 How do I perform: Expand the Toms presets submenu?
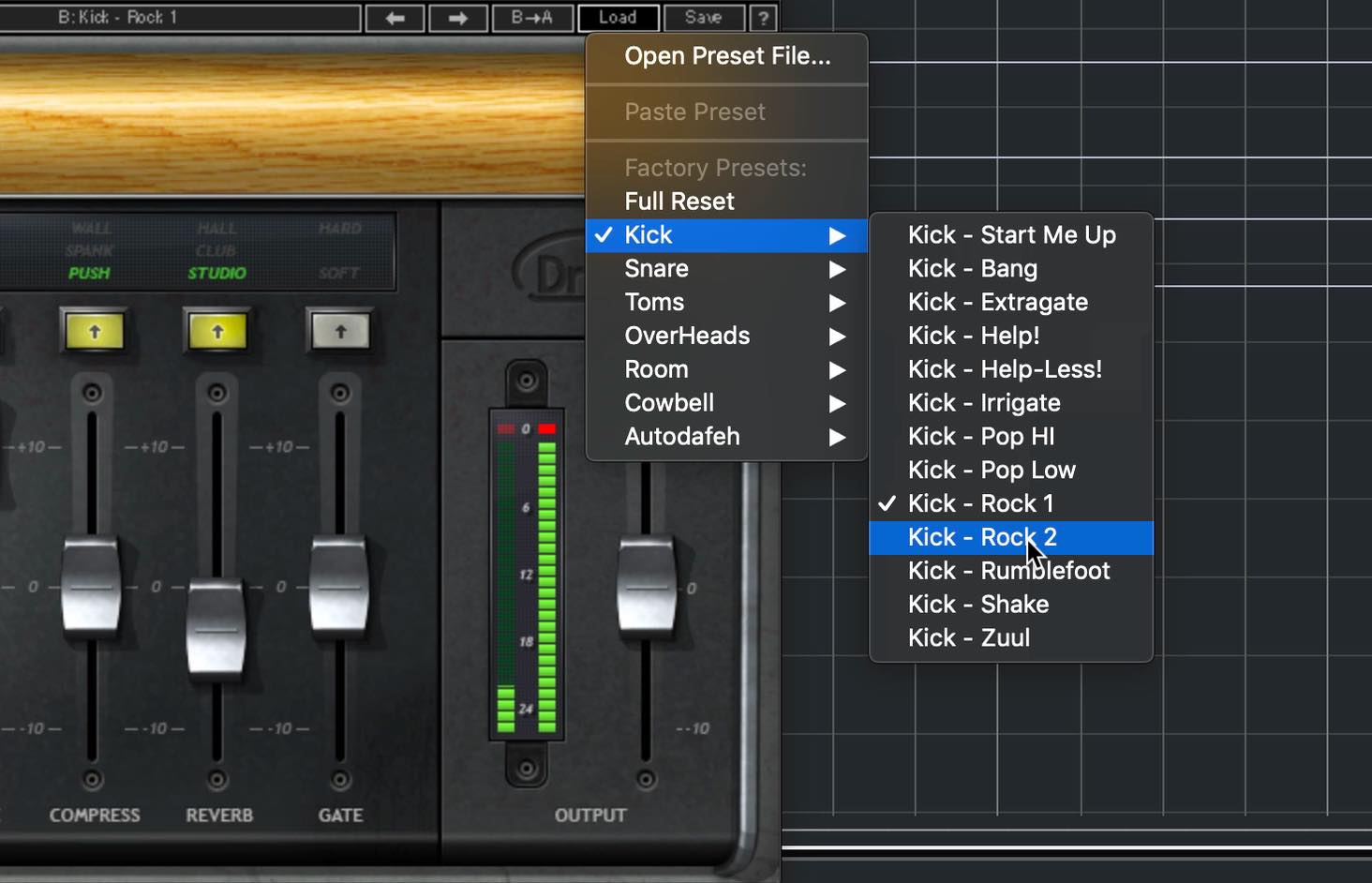pos(726,303)
